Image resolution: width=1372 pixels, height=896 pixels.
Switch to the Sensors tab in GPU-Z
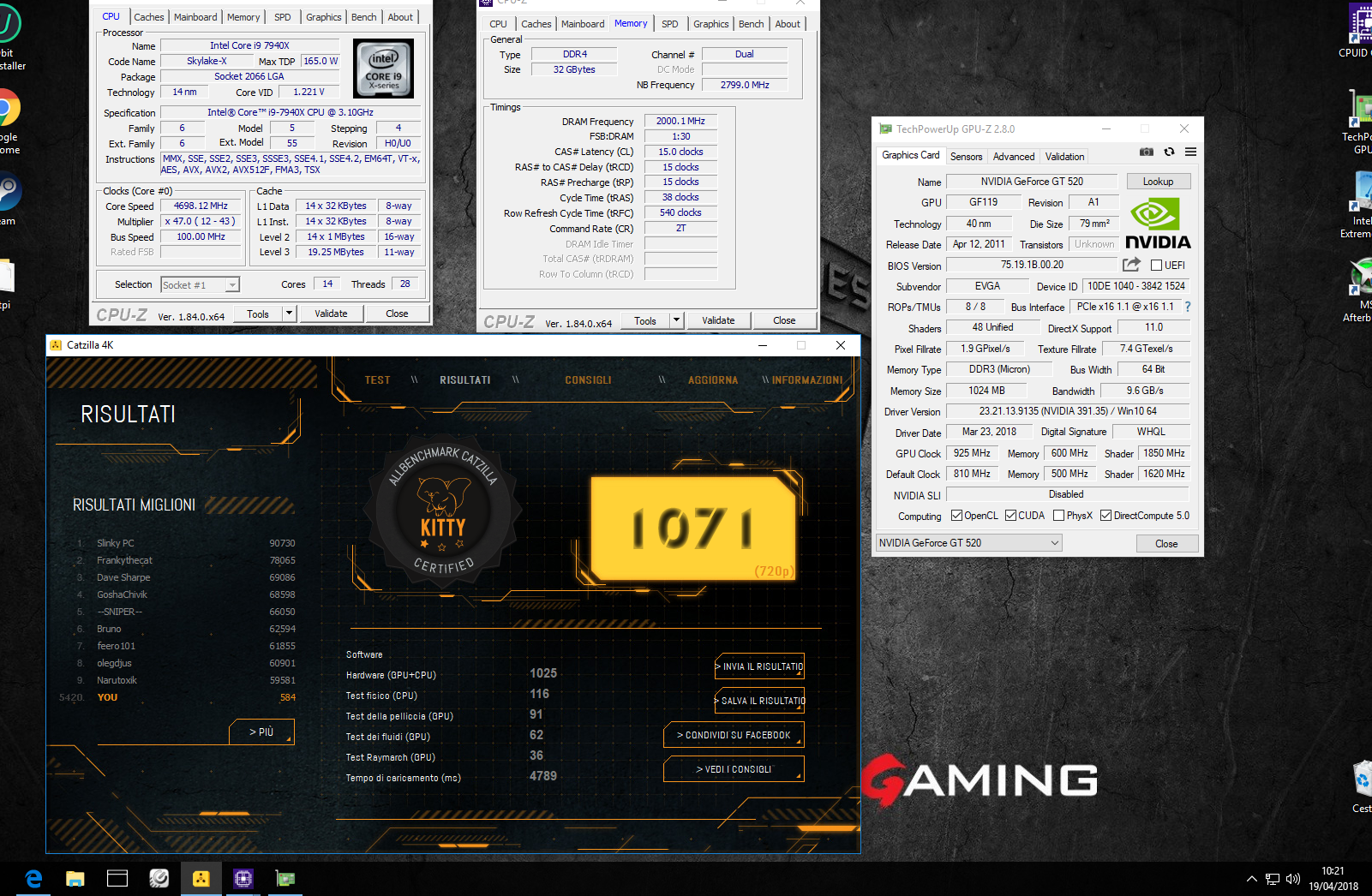pyautogui.click(x=966, y=157)
